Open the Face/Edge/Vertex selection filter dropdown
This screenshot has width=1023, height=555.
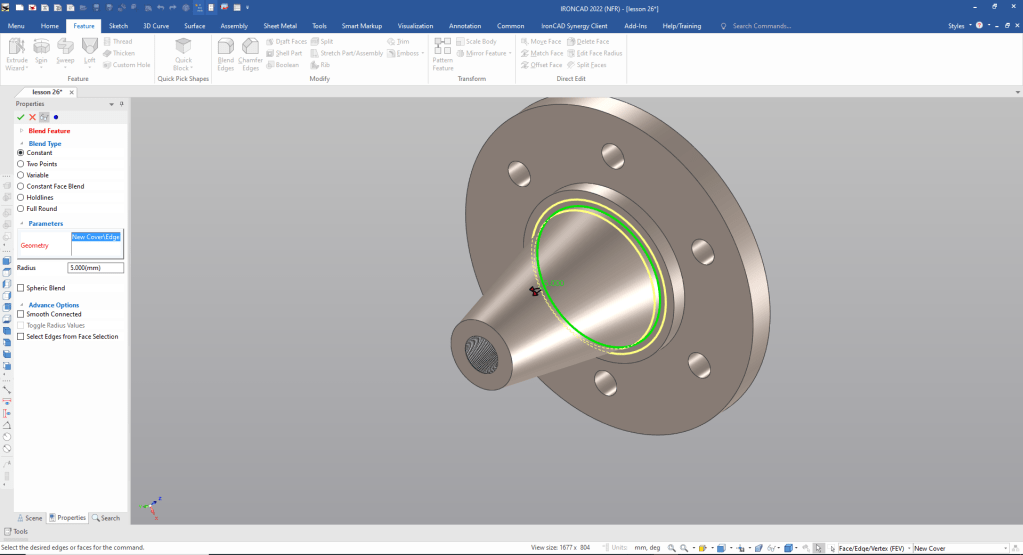[x=907, y=548]
